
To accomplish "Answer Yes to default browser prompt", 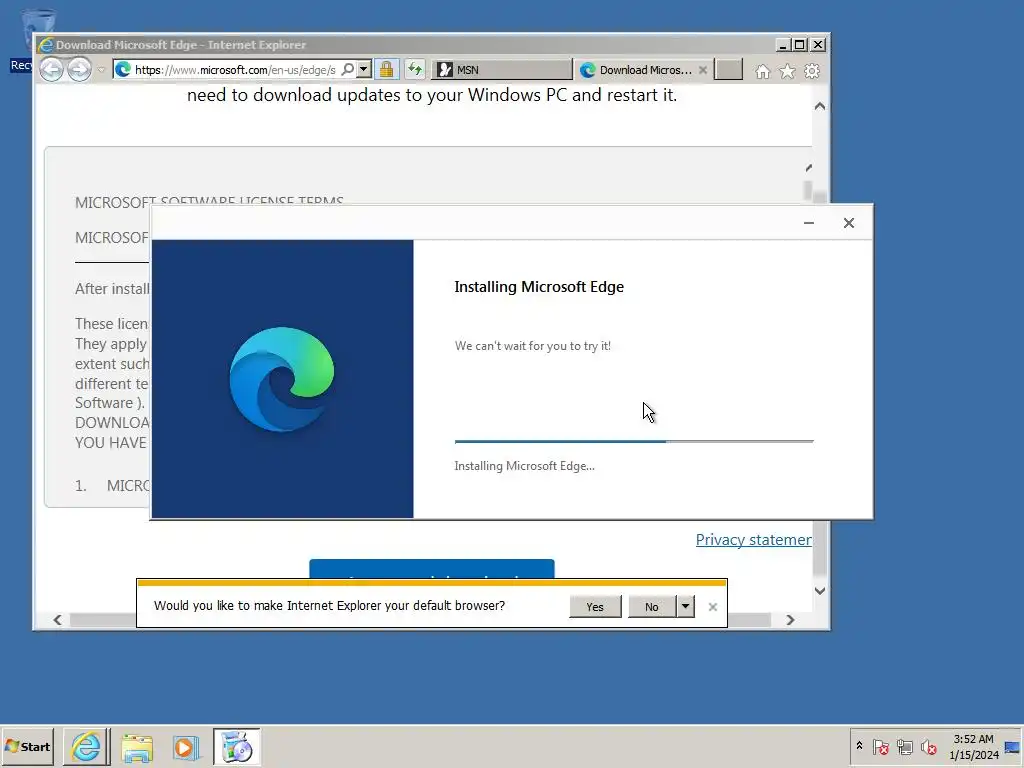I will (x=595, y=607).
